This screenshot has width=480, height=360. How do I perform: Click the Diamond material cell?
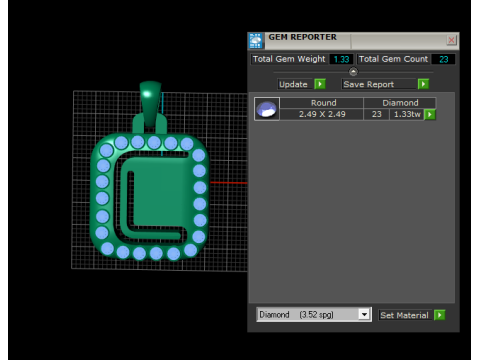tap(400, 103)
